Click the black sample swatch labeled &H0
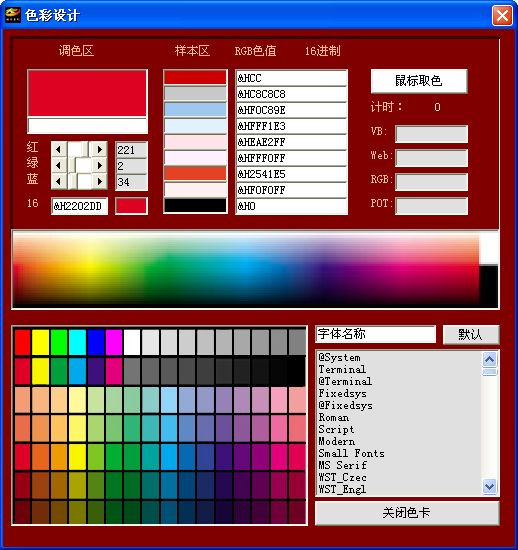This screenshot has height=550, width=518. [195, 206]
